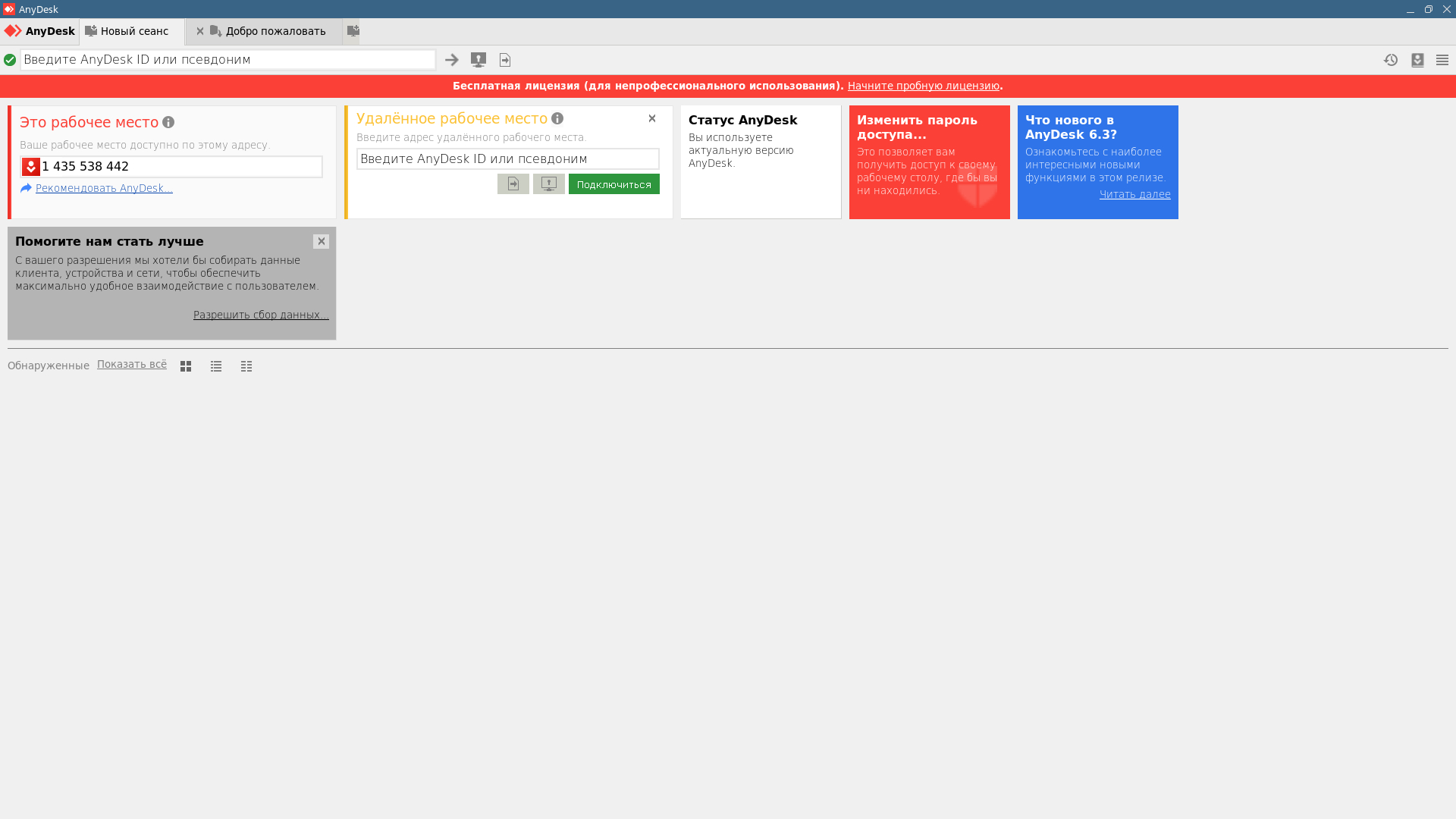Open the address book icon
This screenshot has width=1456, height=819.
pos(1417,60)
